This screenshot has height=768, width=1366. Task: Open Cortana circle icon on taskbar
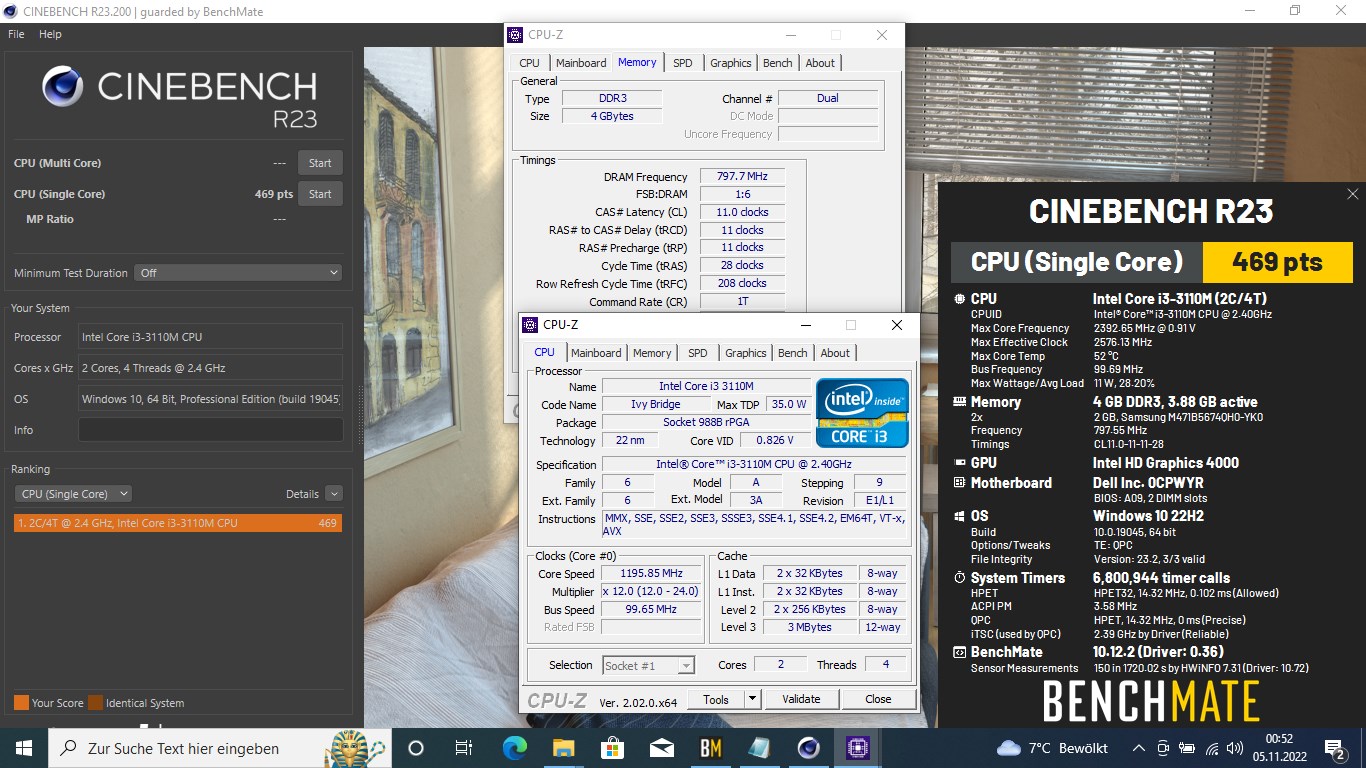pos(416,748)
